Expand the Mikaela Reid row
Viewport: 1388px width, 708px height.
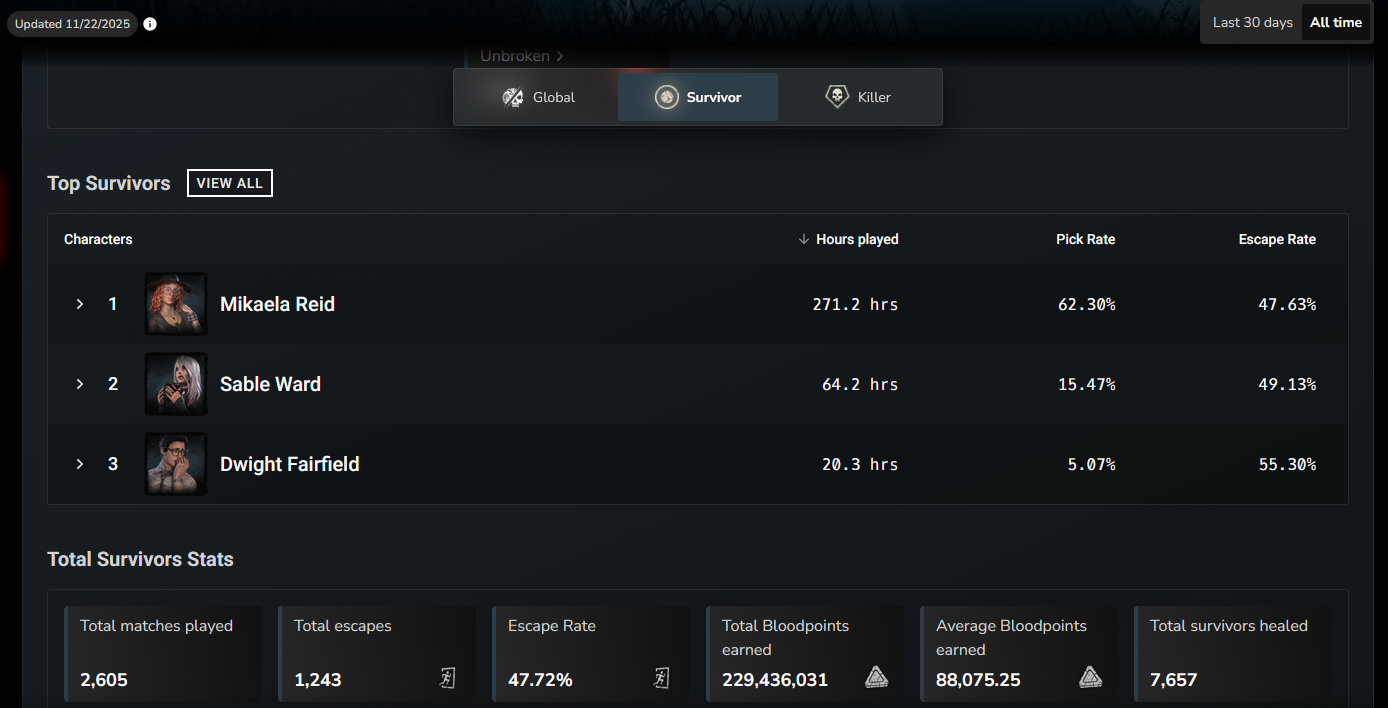click(80, 304)
